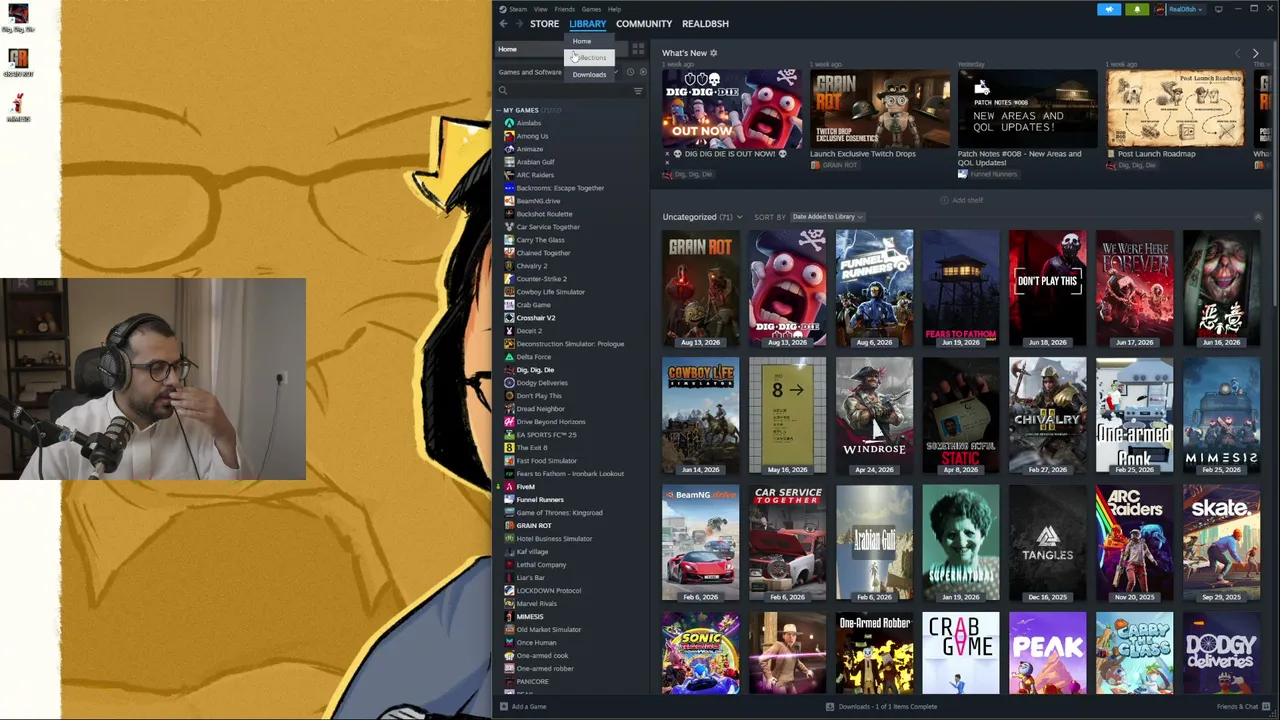Open the Steam announcements megaphone button
1280x720 pixels.
[1109, 9]
